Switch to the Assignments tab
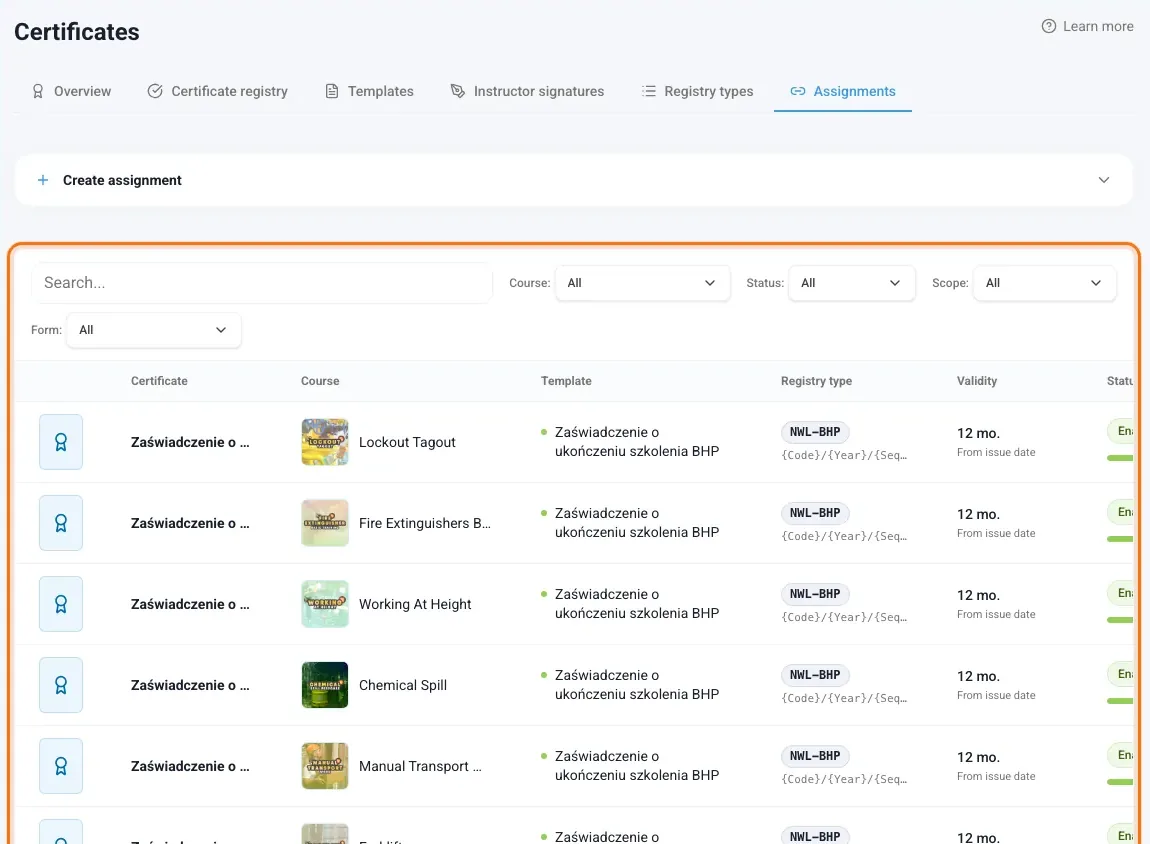The width and height of the screenshot is (1150, 844). coord(843,91)
